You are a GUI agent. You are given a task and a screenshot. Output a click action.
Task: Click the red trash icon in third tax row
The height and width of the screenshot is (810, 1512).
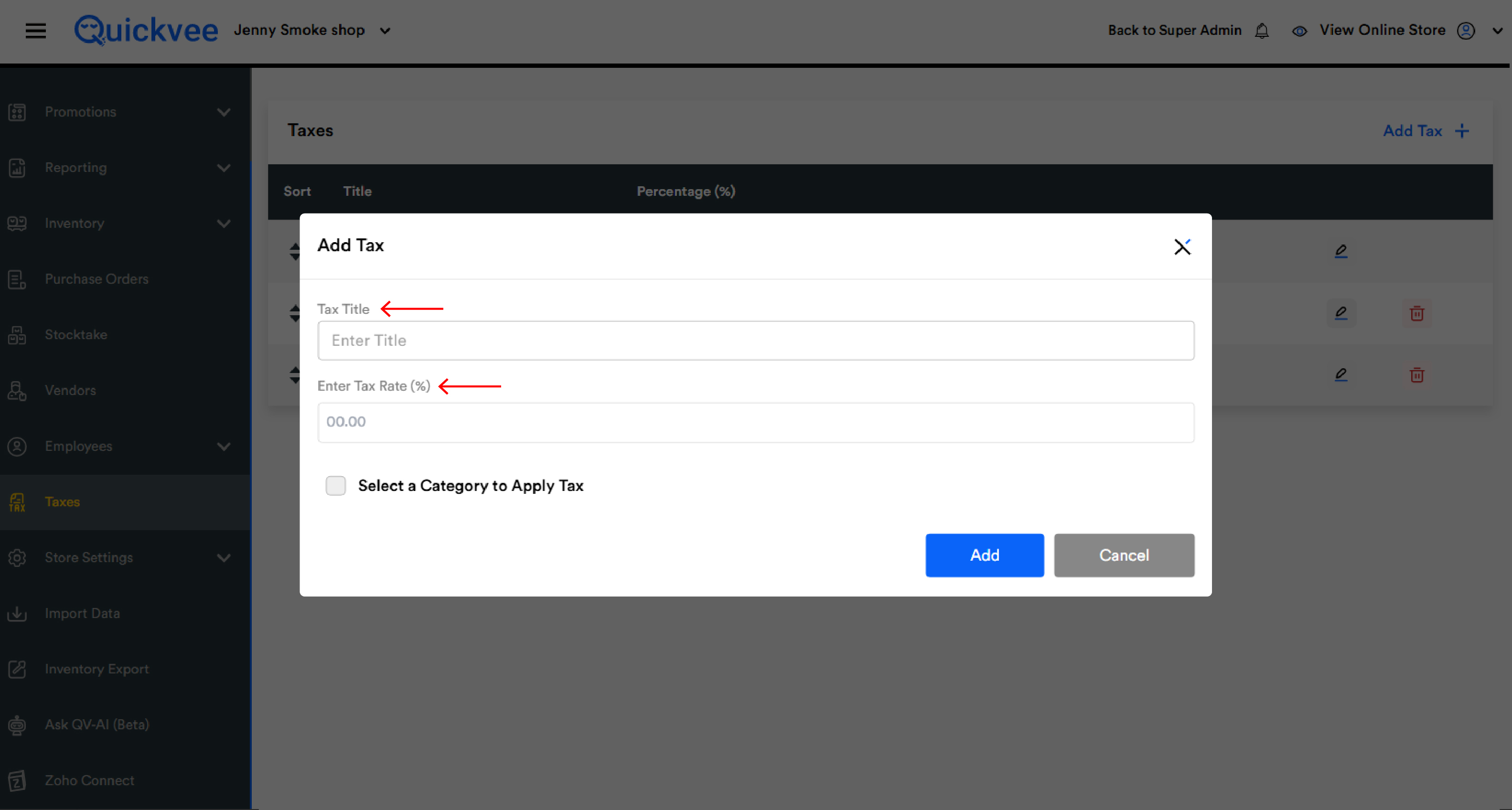(1416, 375)
